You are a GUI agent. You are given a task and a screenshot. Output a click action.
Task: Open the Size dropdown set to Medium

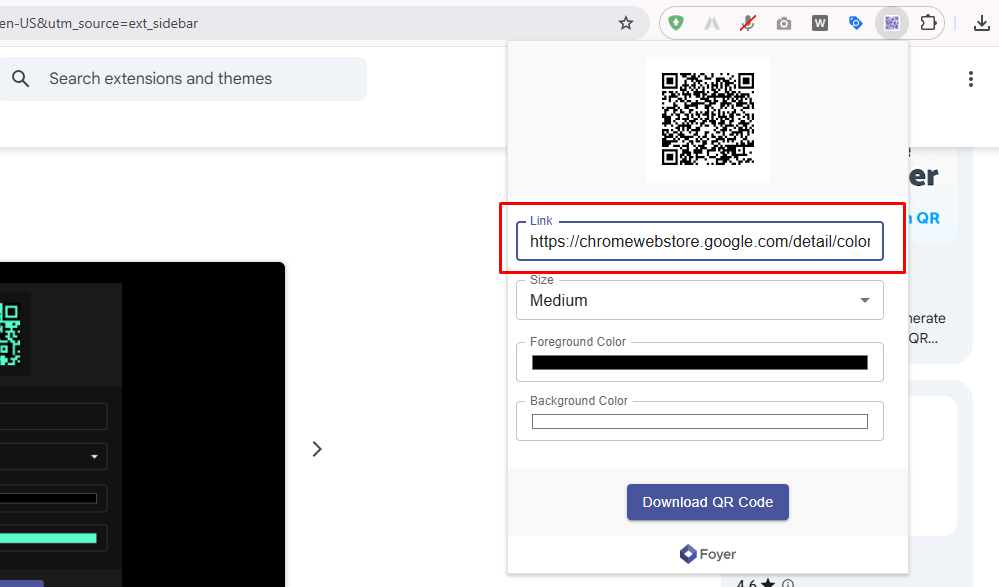pyautogui.click(x=700, y=300)
